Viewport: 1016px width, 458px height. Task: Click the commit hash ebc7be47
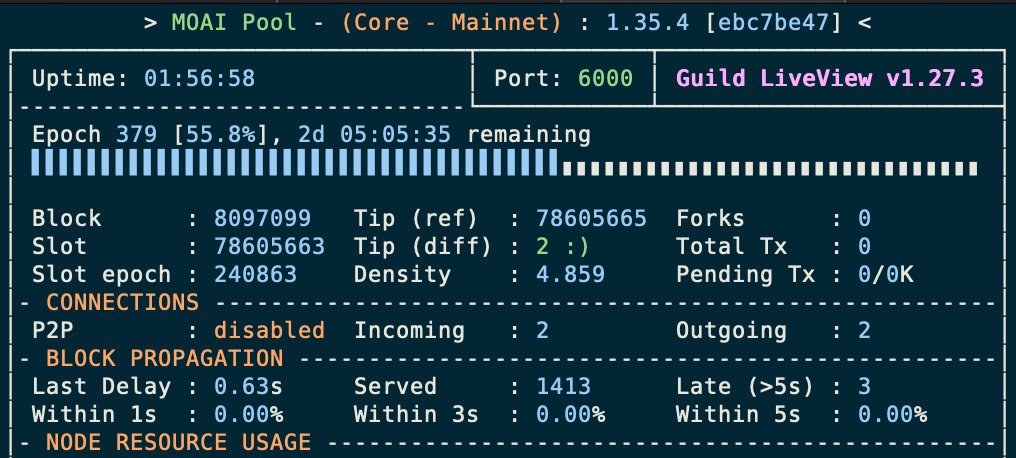[774, 23]
